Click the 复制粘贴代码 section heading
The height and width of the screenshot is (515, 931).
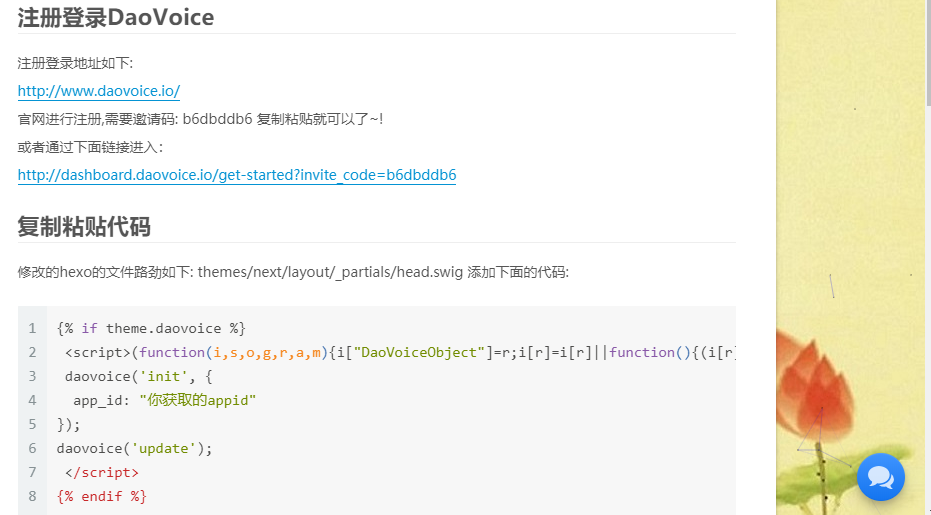pyautogui.click(x=84, y=227)
